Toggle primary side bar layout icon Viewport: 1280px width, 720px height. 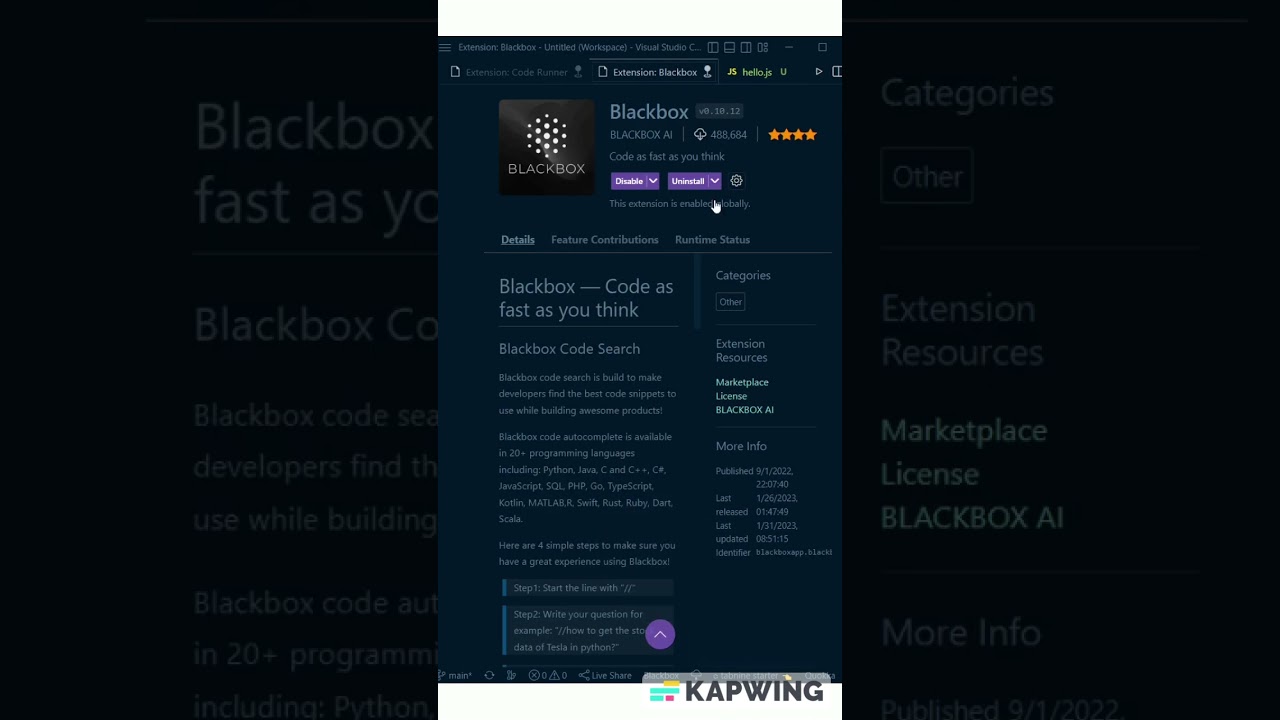[x=713, y=47]
